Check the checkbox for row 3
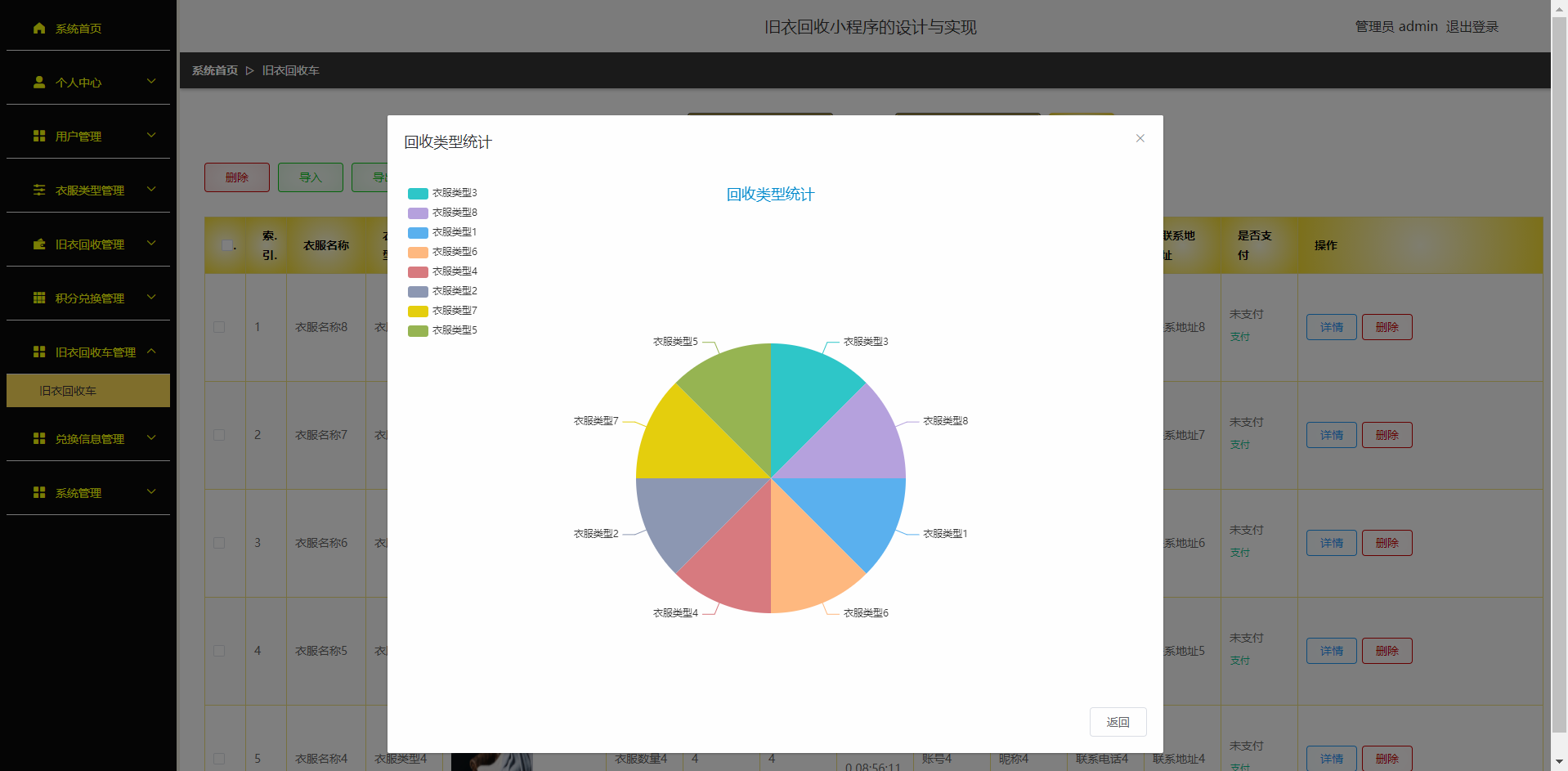The image size is (1568, 771). 219,543
